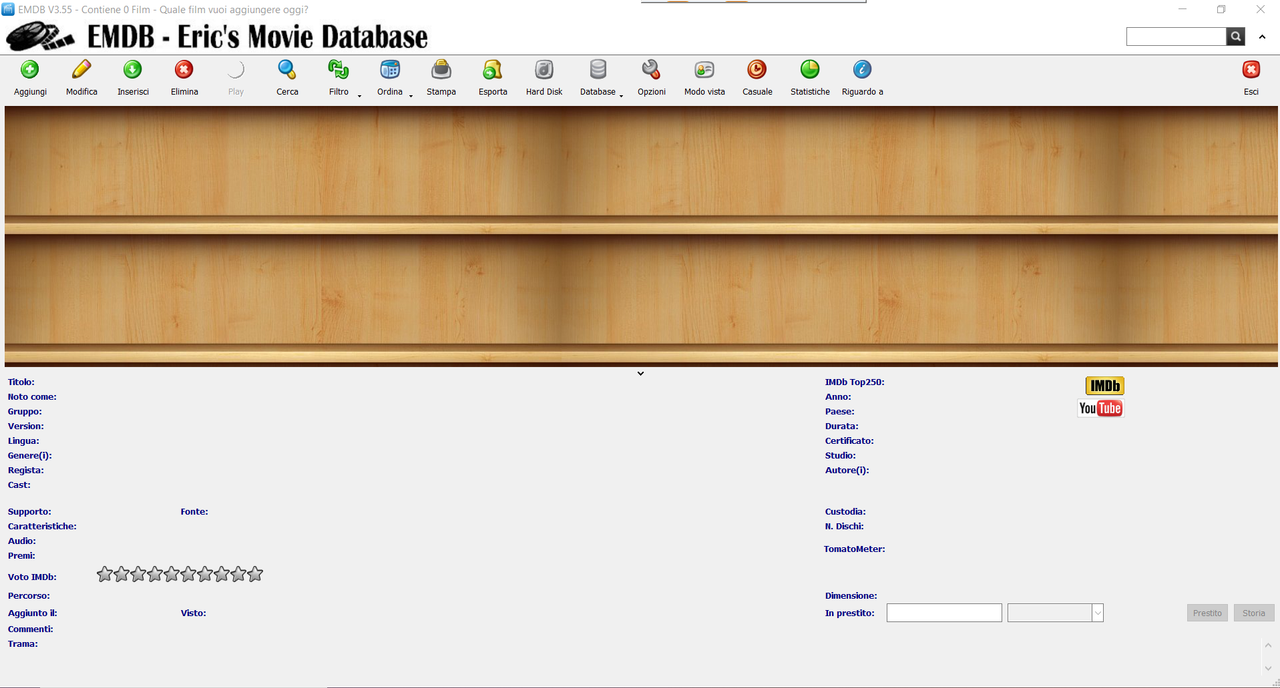Click the Prestito button
Viewport: 1280px width, 688px height.
click(1207, 613)
